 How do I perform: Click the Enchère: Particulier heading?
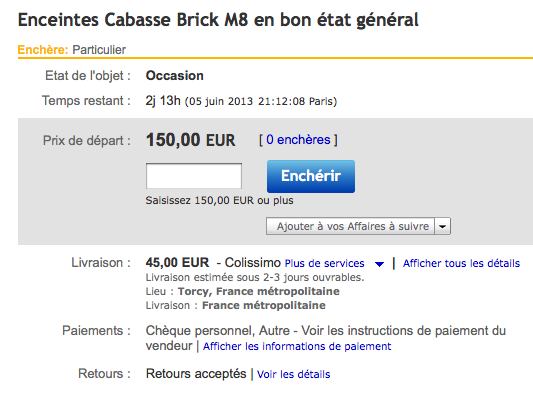[x=72, y=50]
